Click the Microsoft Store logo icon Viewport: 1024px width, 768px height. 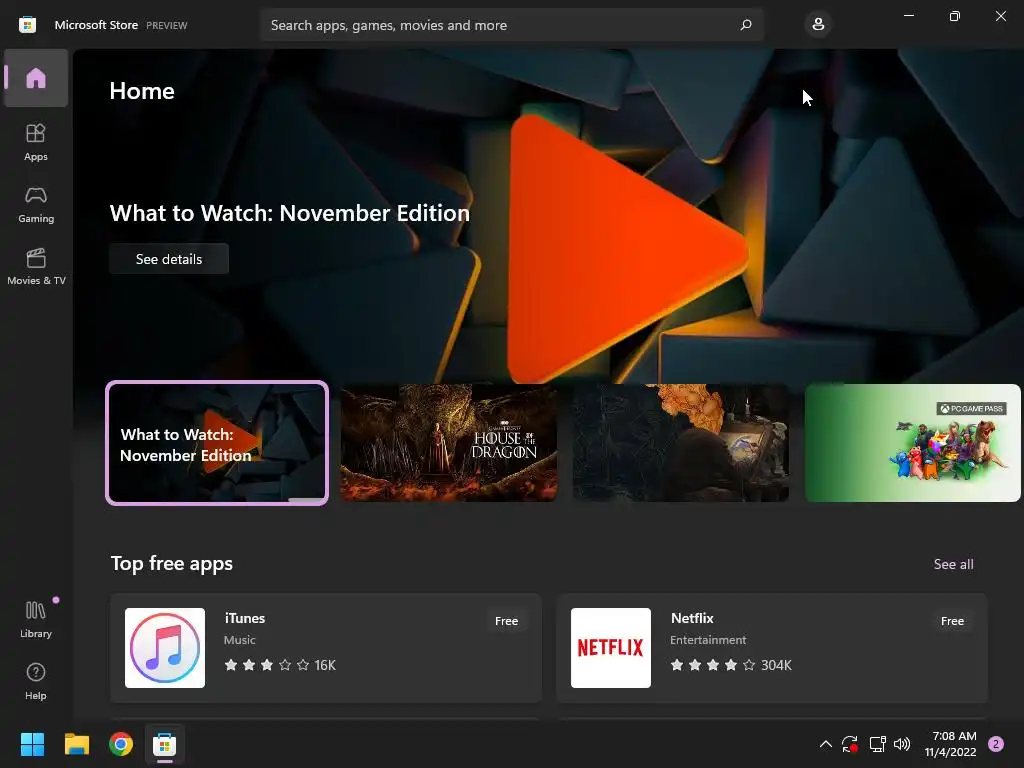[x=27, y=25]
